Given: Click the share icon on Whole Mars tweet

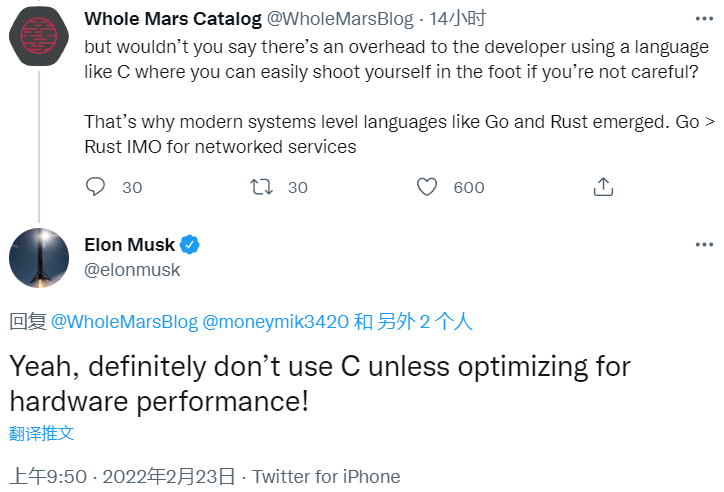Looking at the screenshot, I should (x=603, y=187).
